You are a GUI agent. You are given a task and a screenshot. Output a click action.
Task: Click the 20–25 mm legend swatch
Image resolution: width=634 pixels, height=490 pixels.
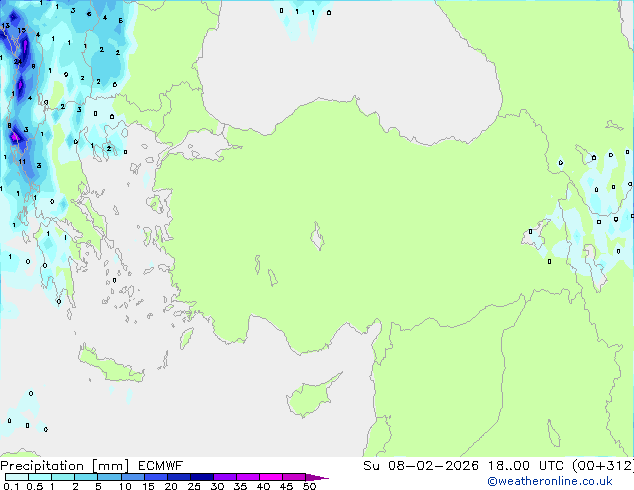coord(179,477)
